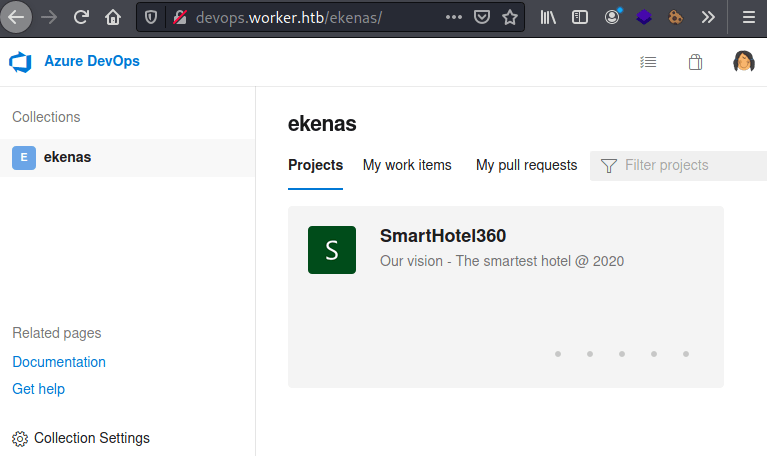Click the URL address bar text
767x456 pixels.
click(x=289, y=18)
